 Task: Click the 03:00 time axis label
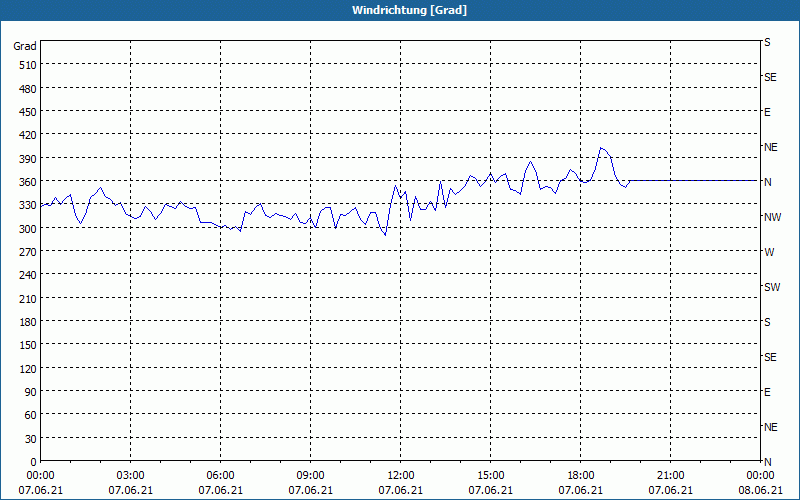[131, 476]
